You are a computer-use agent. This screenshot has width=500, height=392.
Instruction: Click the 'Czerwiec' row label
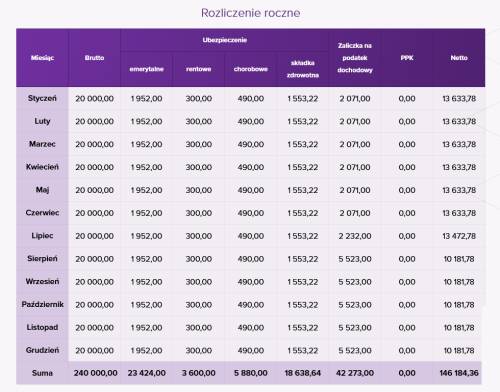click(x=42, y=213)
